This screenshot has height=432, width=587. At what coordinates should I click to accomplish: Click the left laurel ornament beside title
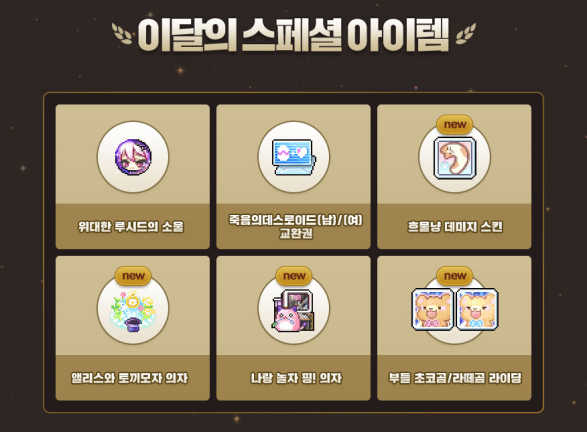tap(122, 33)
